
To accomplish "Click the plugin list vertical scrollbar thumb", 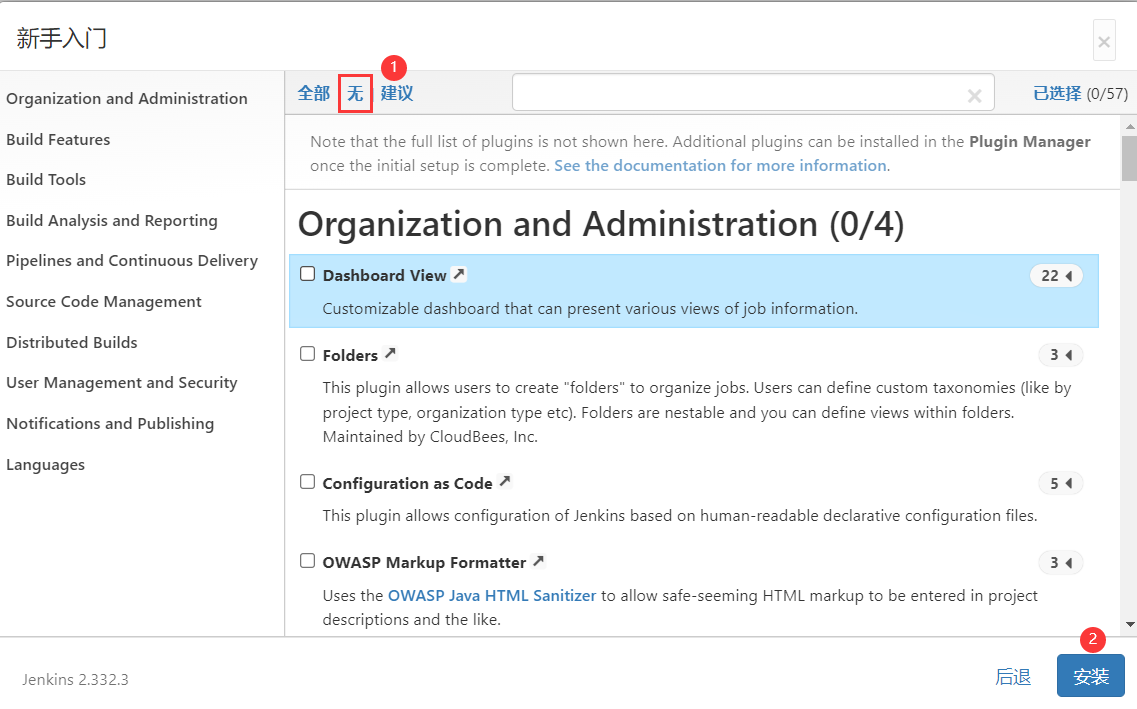I will point(1129,158).
